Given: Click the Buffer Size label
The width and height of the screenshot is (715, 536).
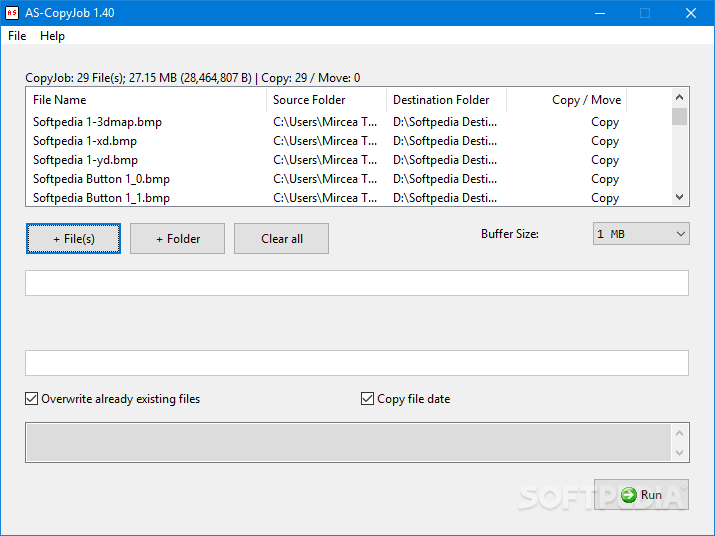Looking at the screenshot, I should (x=510, y=234).
